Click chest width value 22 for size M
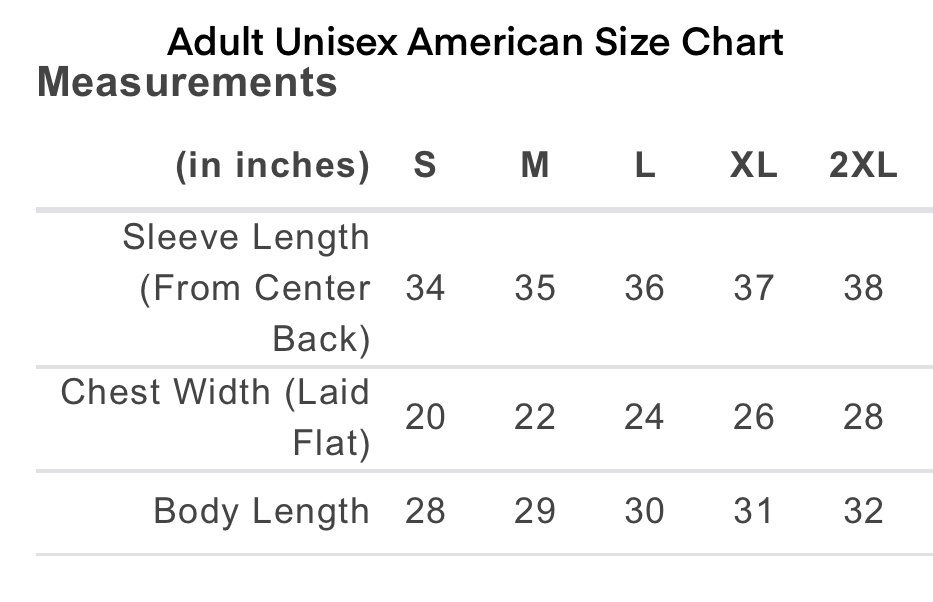This screenshot has width=933, height=602. 535,417
